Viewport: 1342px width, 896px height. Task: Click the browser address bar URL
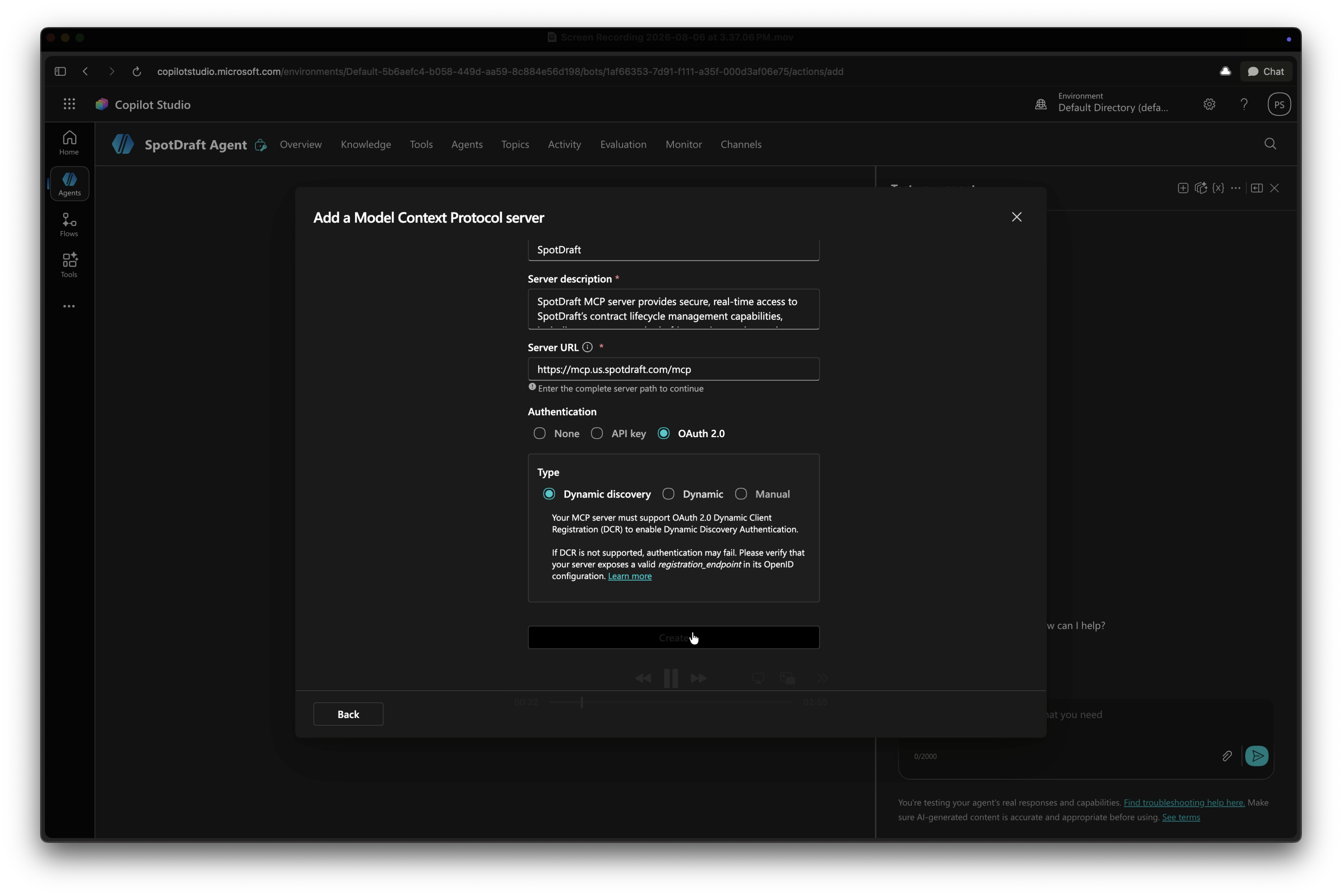click(x=500, y=71)
